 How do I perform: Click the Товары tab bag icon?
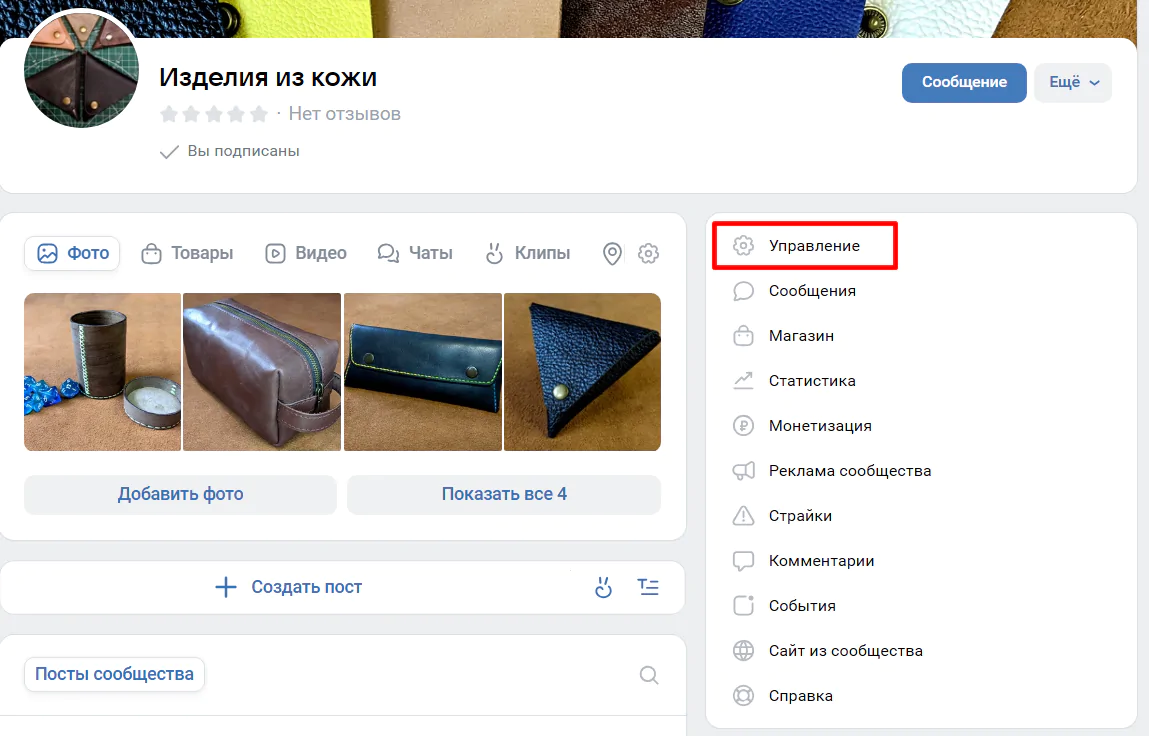[151, 254]
